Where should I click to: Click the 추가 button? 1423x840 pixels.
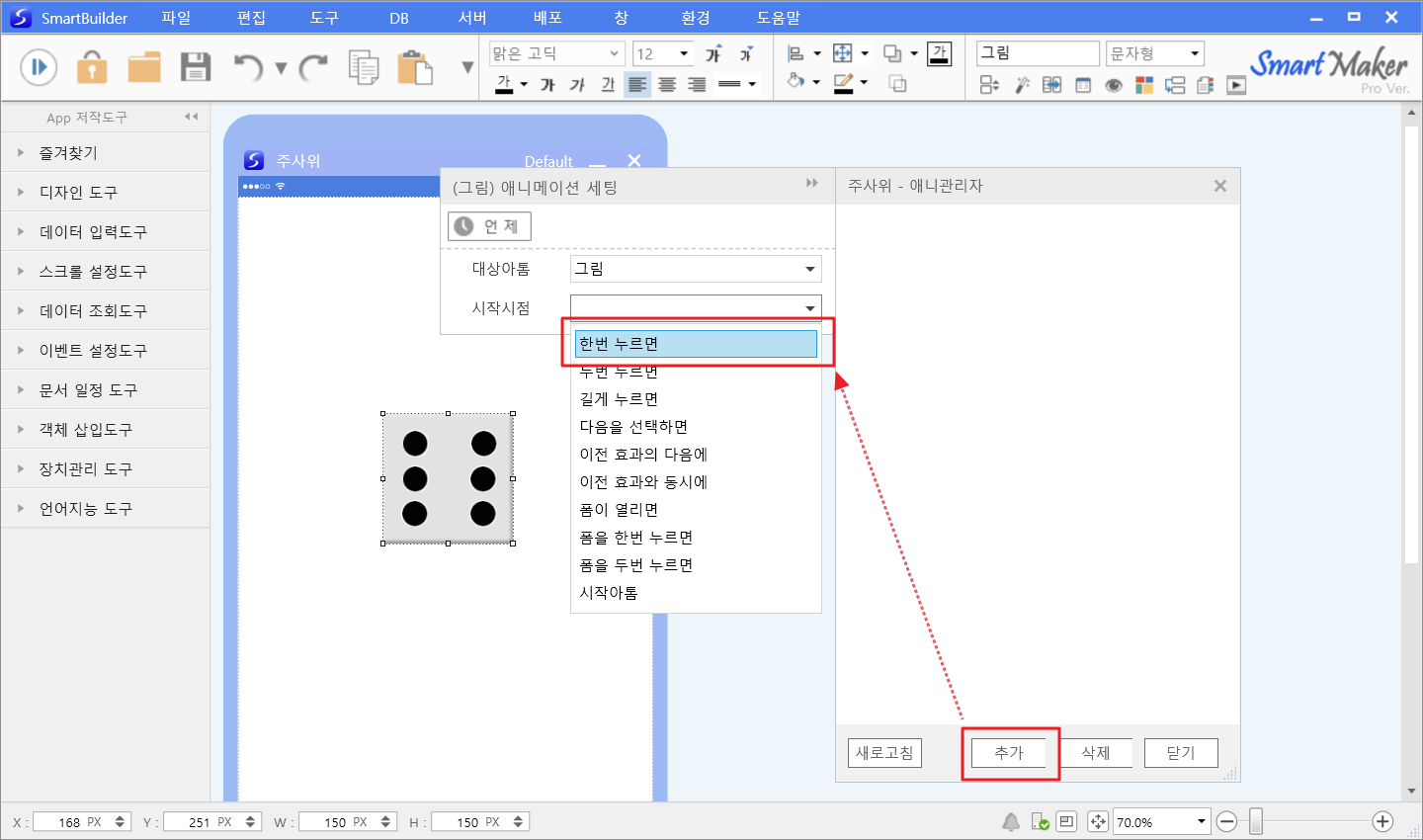click(x=1009, y=753)
